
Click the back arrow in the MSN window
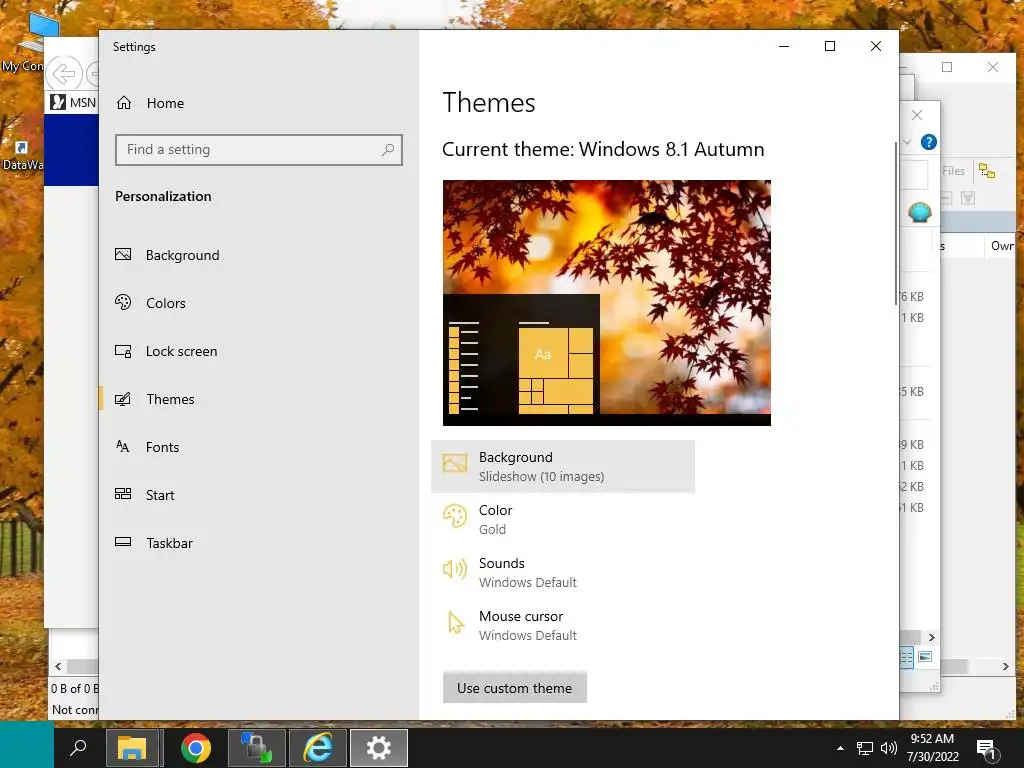click(x=64, y=73)
